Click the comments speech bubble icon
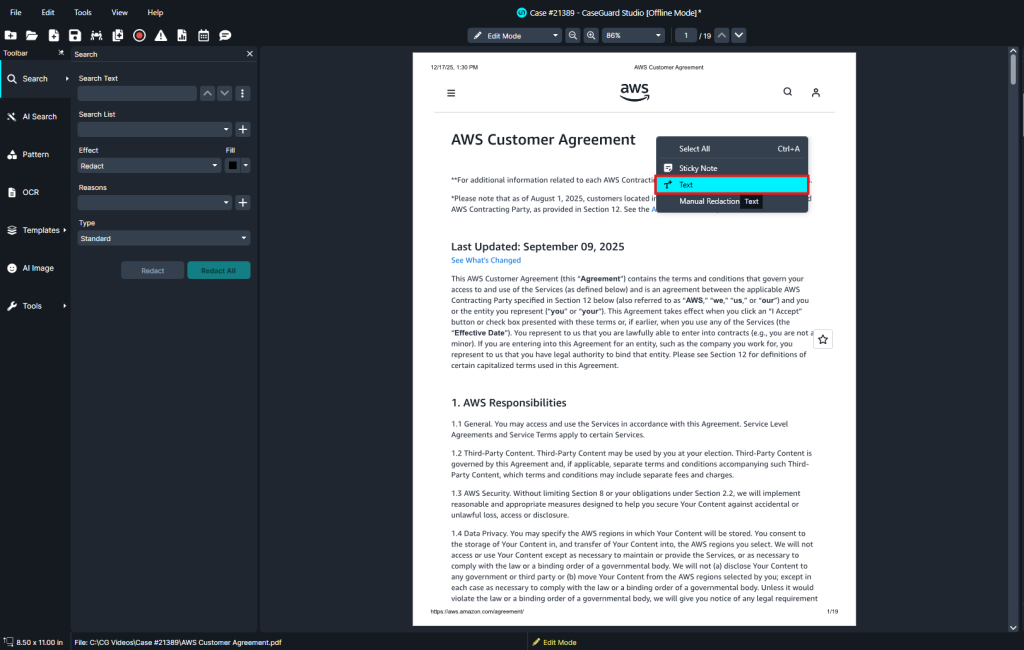The image size is (1024, 650). point(225,35)
